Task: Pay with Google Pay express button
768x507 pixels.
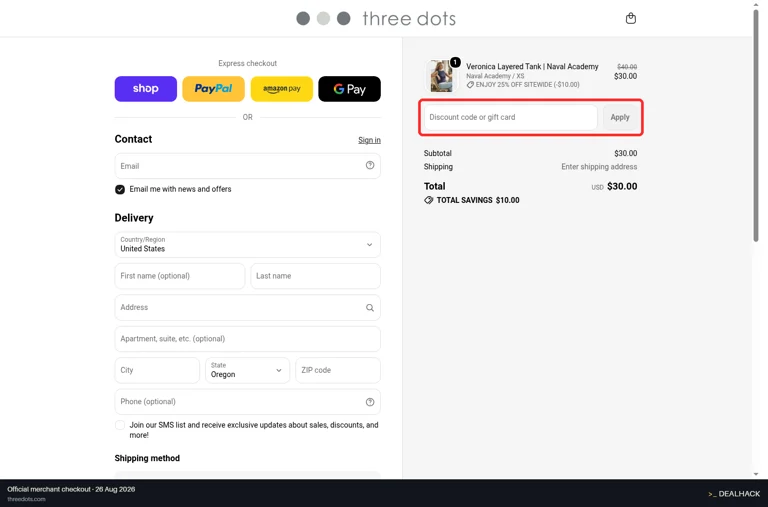Action: (349, 89)
